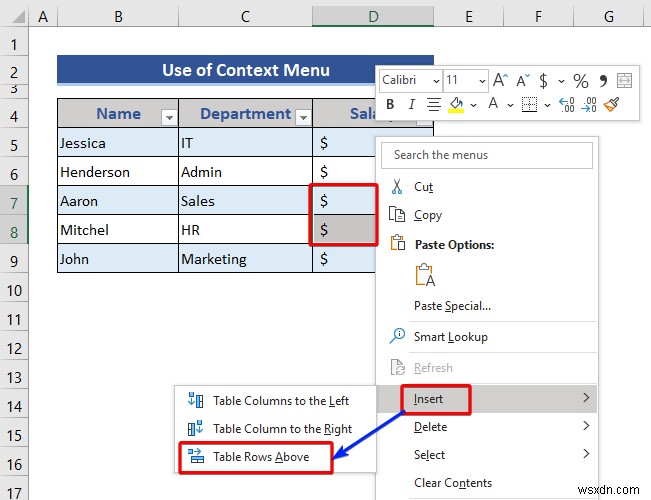The height and width of the screenshot is (500, 651).
Task: Choose Clear Contents in context menu
Action: (x=487, y=483)
